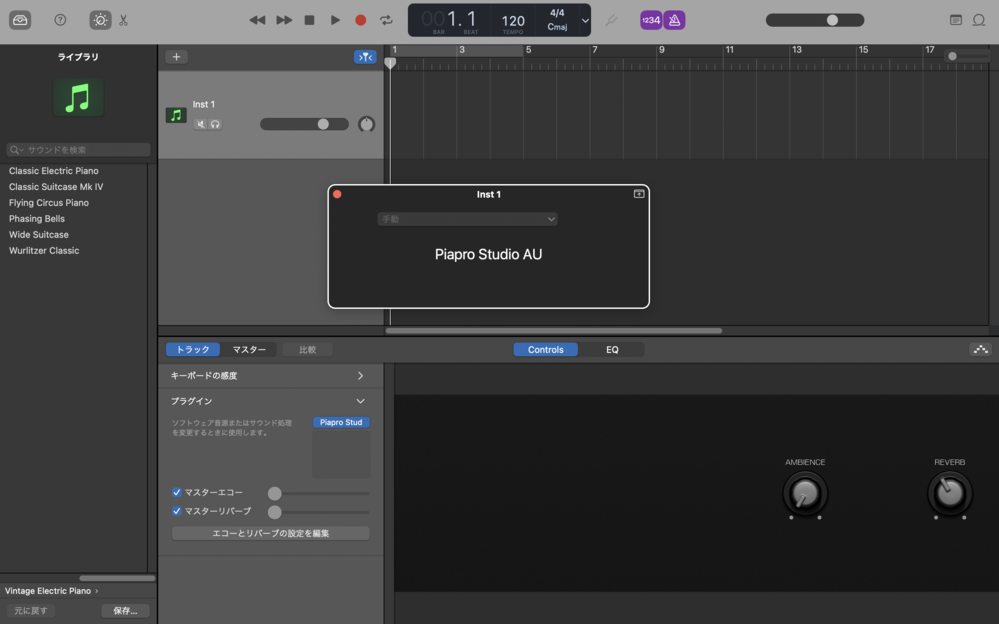Adjust the マスターリバーブ send slider
The width and height of the screenshot is (999, 624).
319,512
